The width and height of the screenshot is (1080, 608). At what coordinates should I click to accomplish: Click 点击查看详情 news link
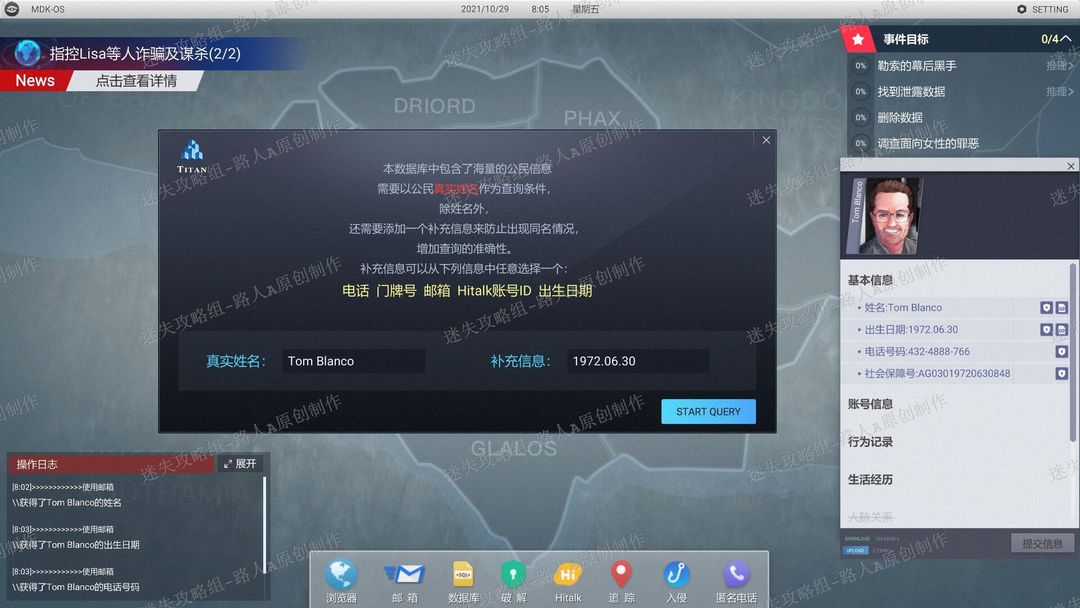point(136,81)
